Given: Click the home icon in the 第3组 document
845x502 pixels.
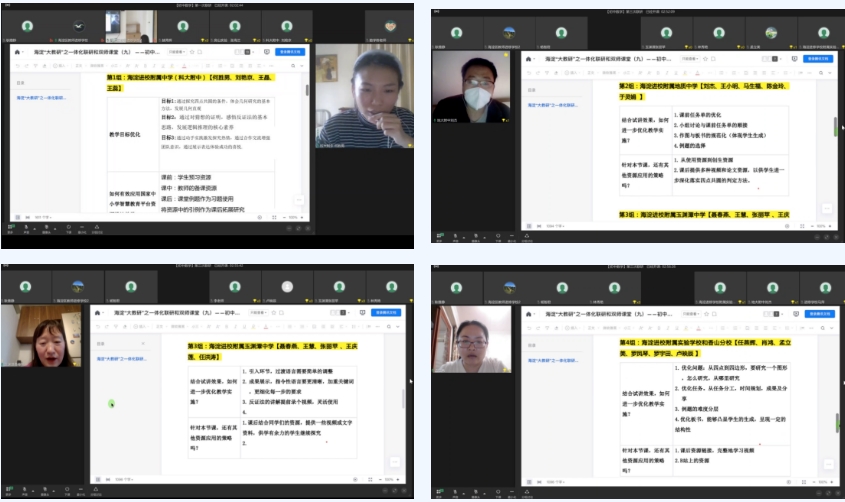Looking at the screenshot, I should 97,313.
